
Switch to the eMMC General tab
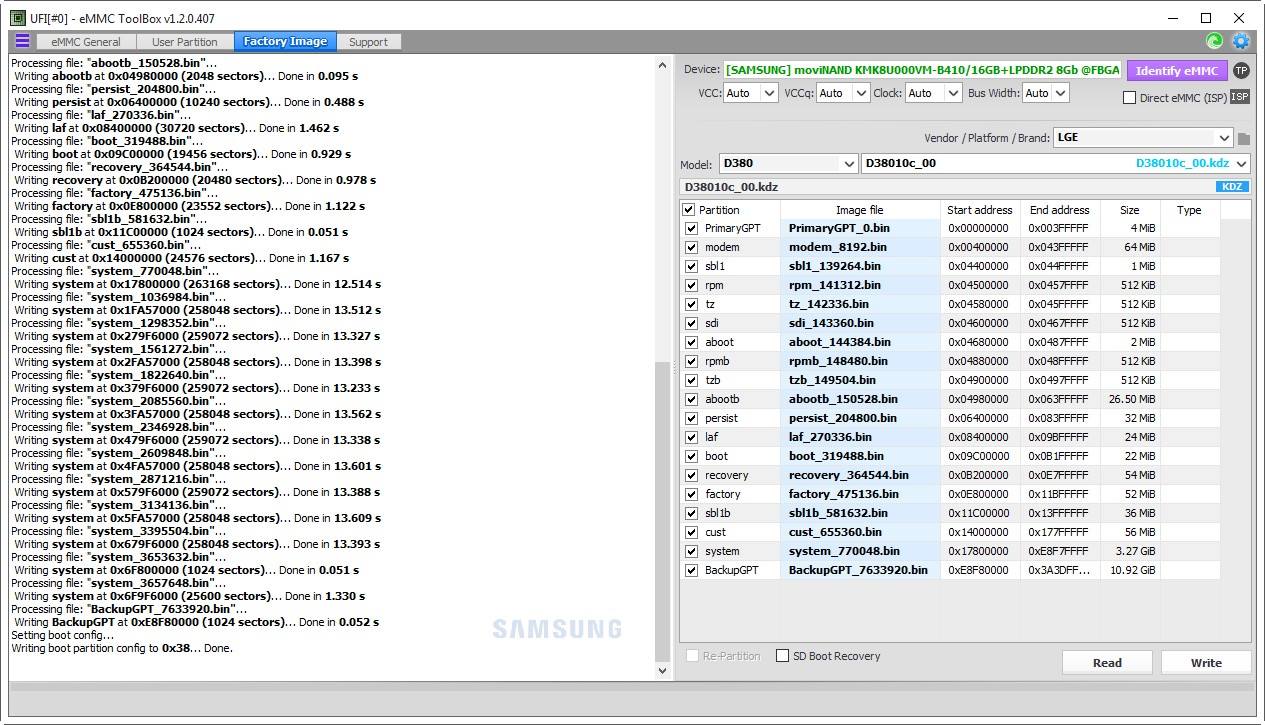pyautogui.click(x=85, y=42)
